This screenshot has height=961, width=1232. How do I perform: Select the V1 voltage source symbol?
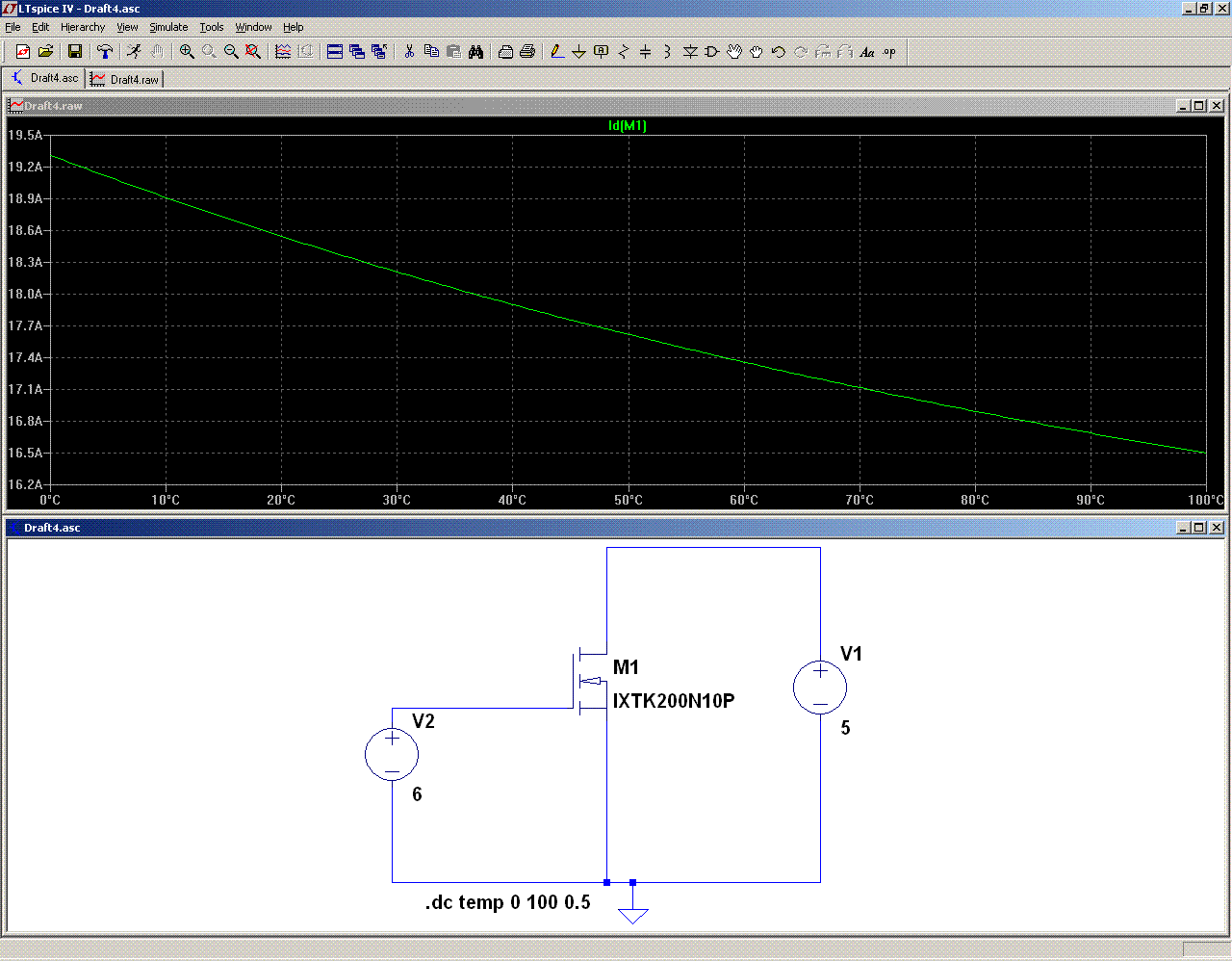pyautogui.click(x=820, y=688)
